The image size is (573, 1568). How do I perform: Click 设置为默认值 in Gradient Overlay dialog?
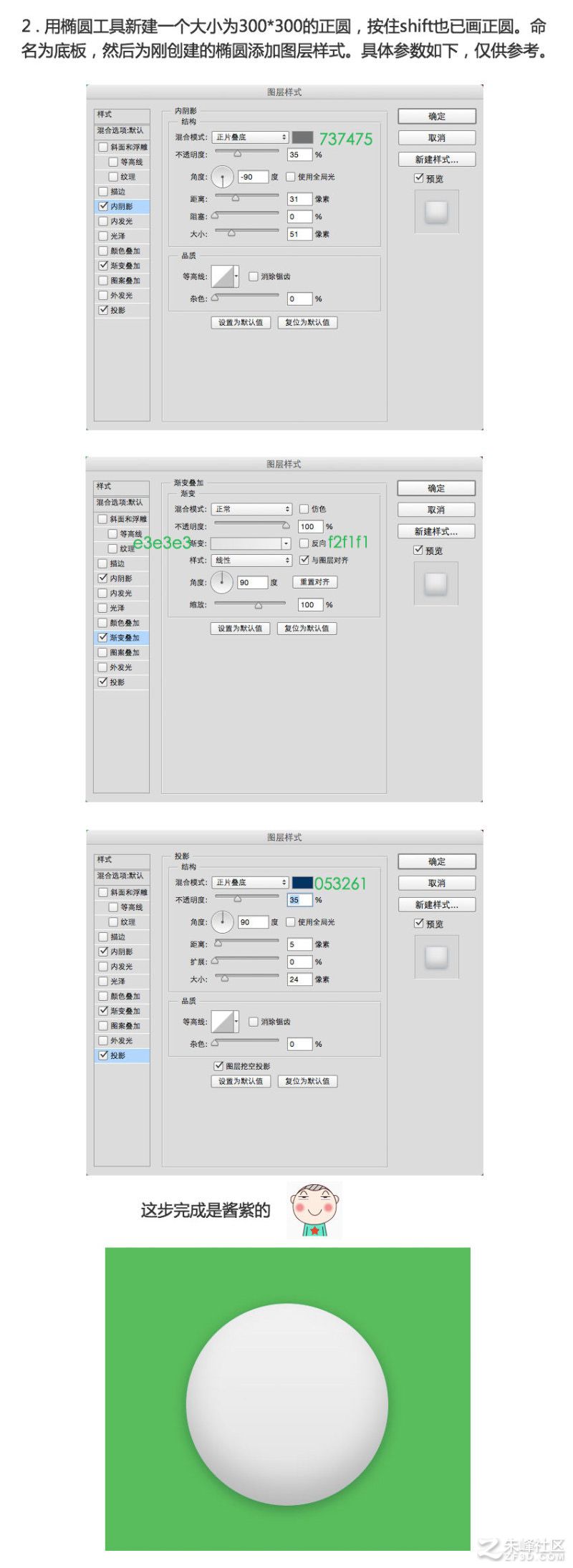click(x=240, y=628)
